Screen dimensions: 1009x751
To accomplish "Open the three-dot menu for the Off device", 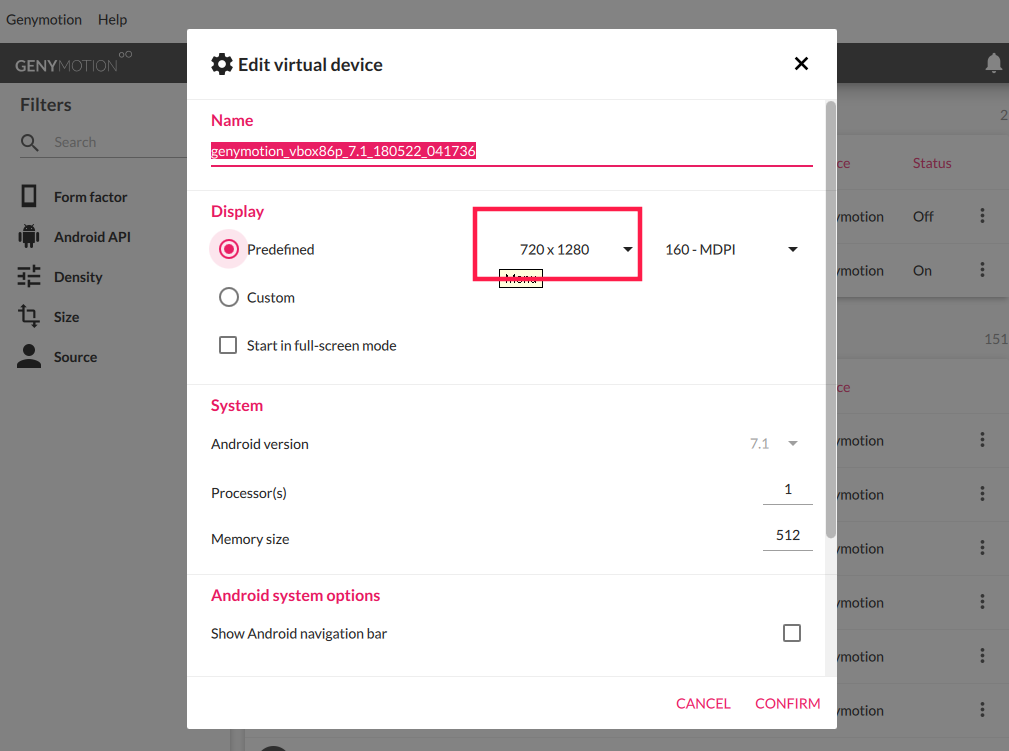I will [982, 216].
